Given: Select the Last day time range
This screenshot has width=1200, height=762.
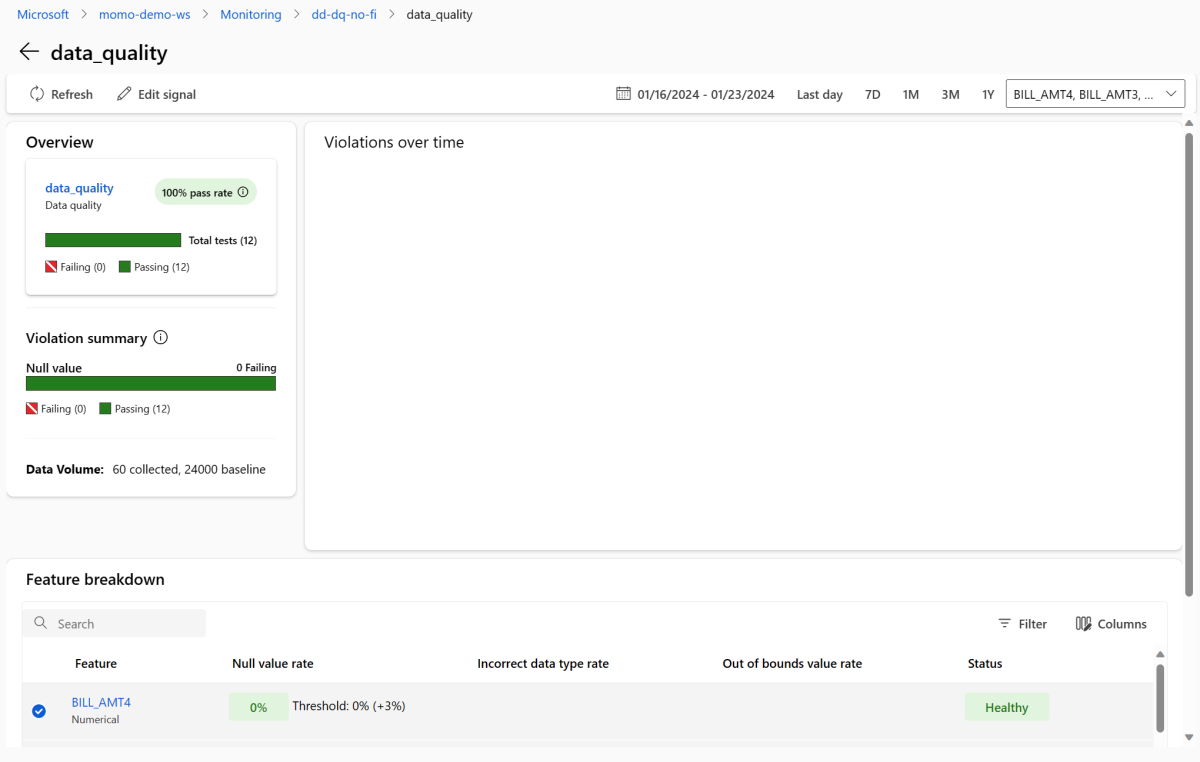Looking at the screenshot, I should tap(819, 94).
